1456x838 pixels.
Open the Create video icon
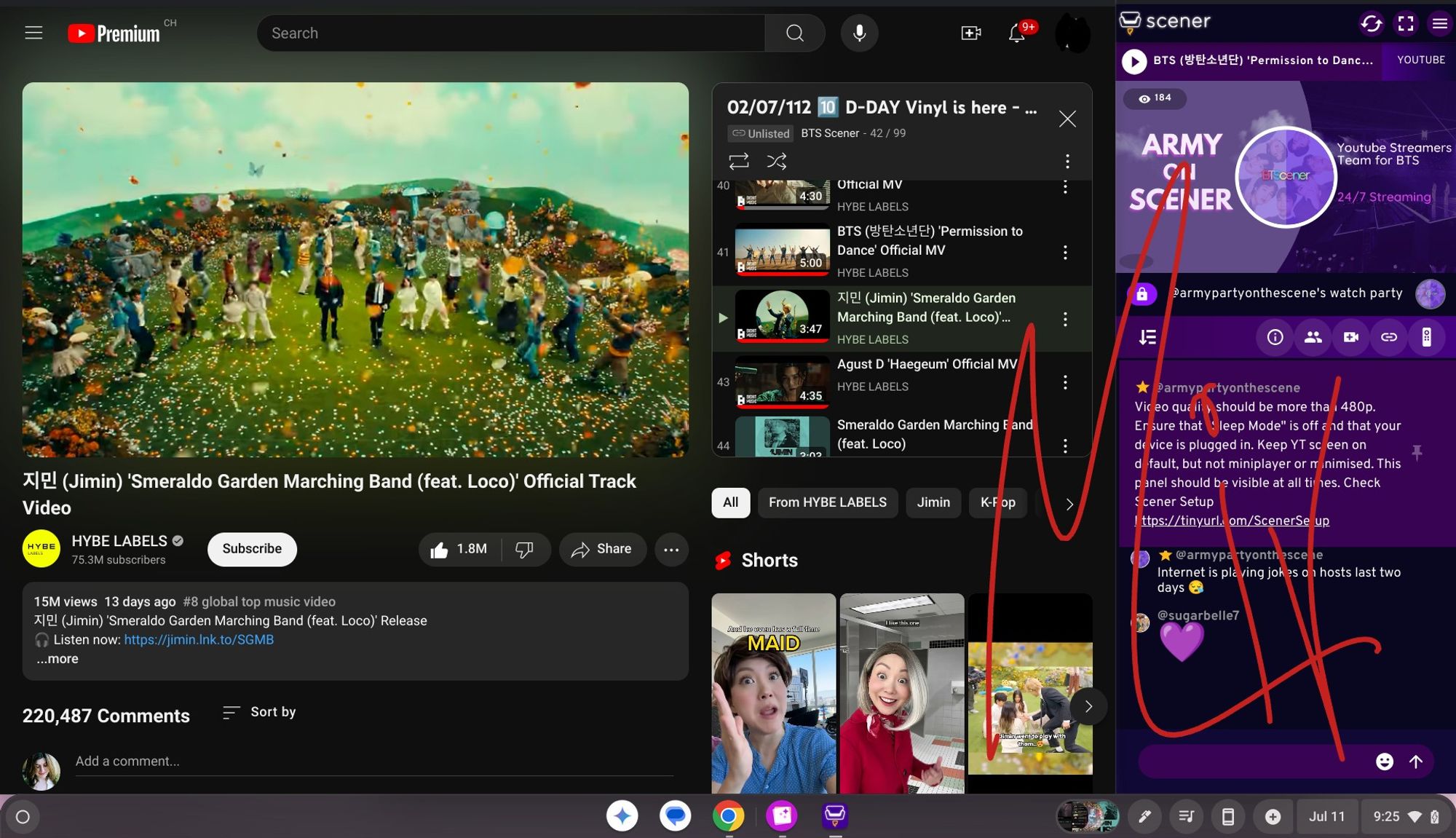click(x=971, y=33)
